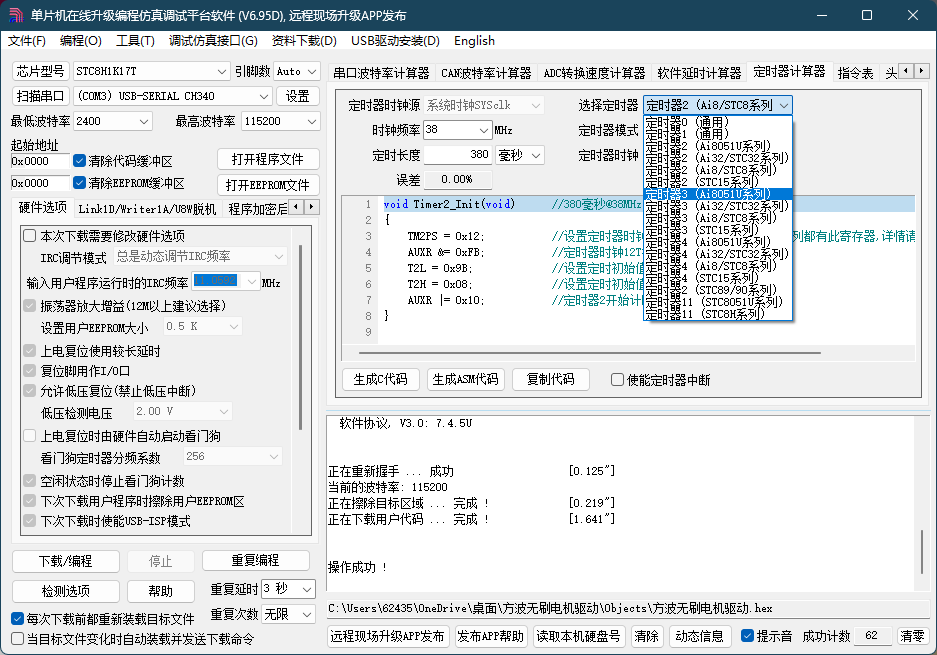
Task: Click the STC-ISP app icon in title bar
Action: click(x=17, y=15)
